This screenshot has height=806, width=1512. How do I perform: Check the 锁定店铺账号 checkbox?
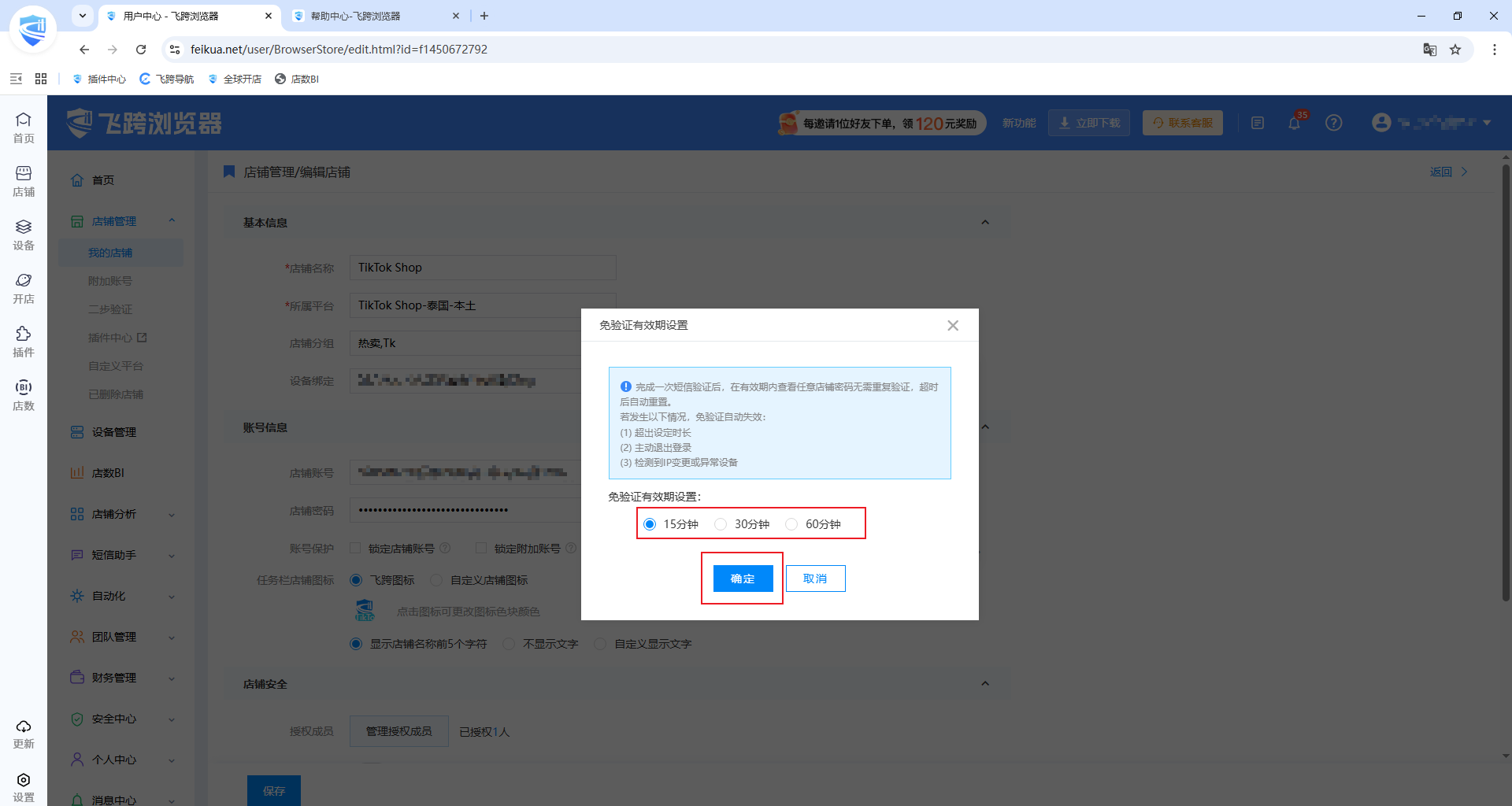(x=355, y=548)
